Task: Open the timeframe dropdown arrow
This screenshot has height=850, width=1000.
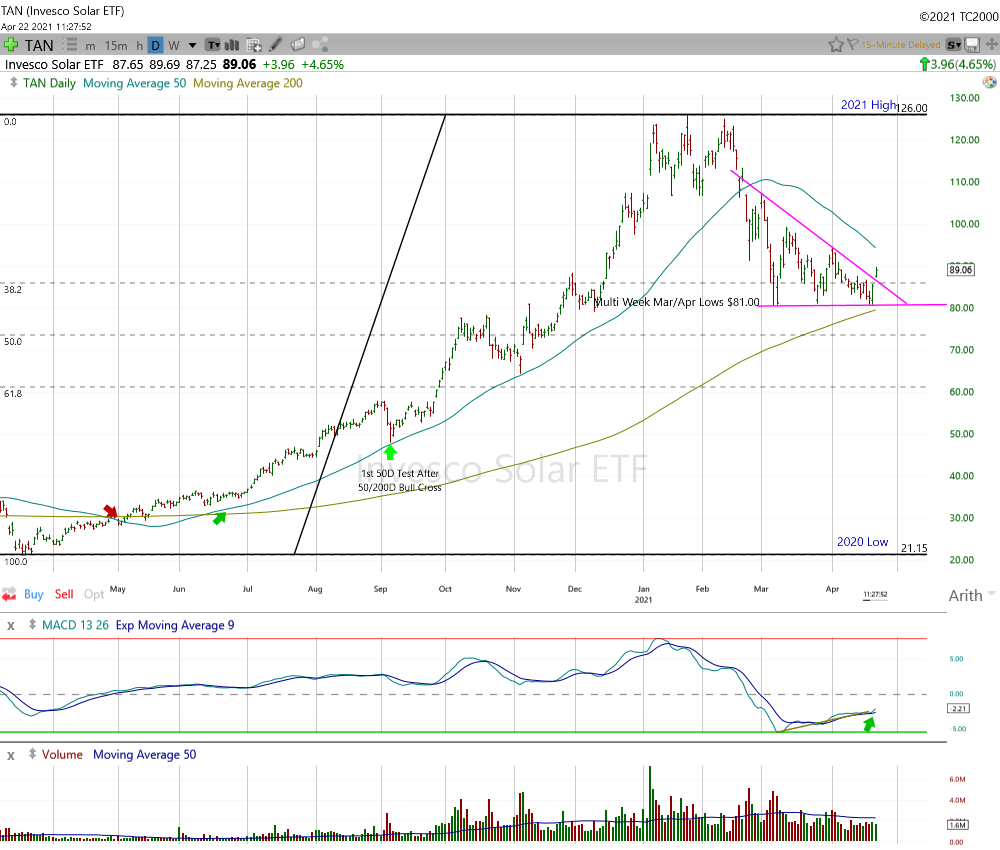Action: coord(192,45)
